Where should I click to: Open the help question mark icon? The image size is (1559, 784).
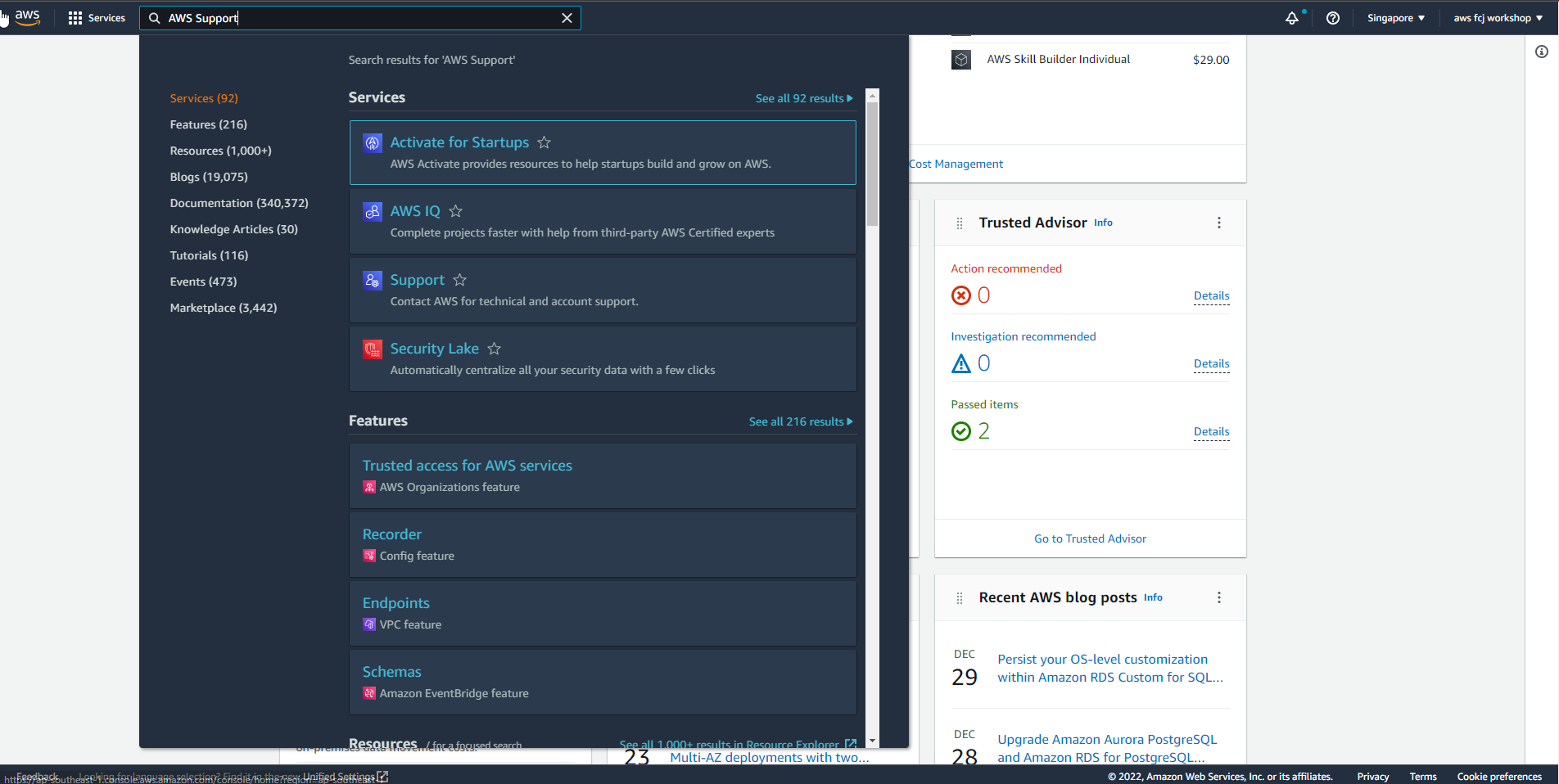point(1333,18)
